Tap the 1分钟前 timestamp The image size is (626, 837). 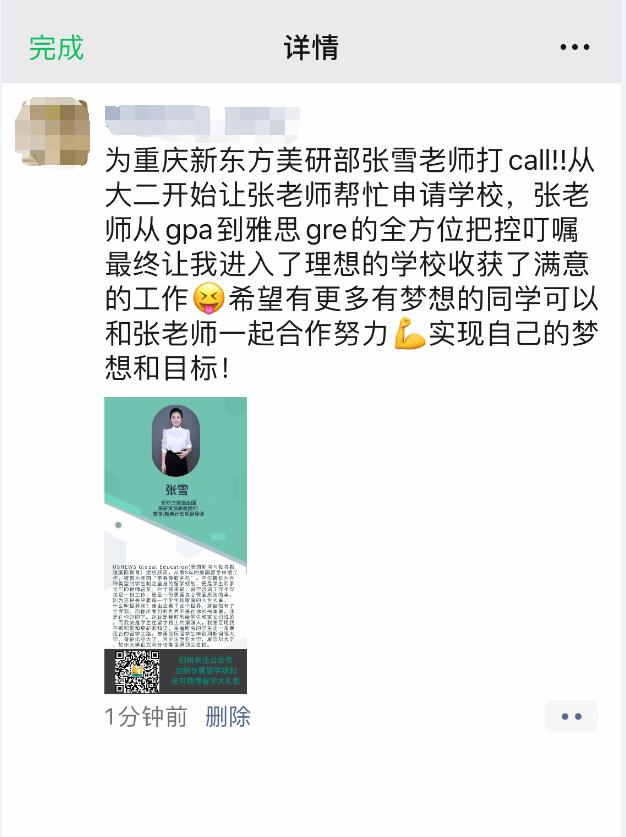pos(146,716)
